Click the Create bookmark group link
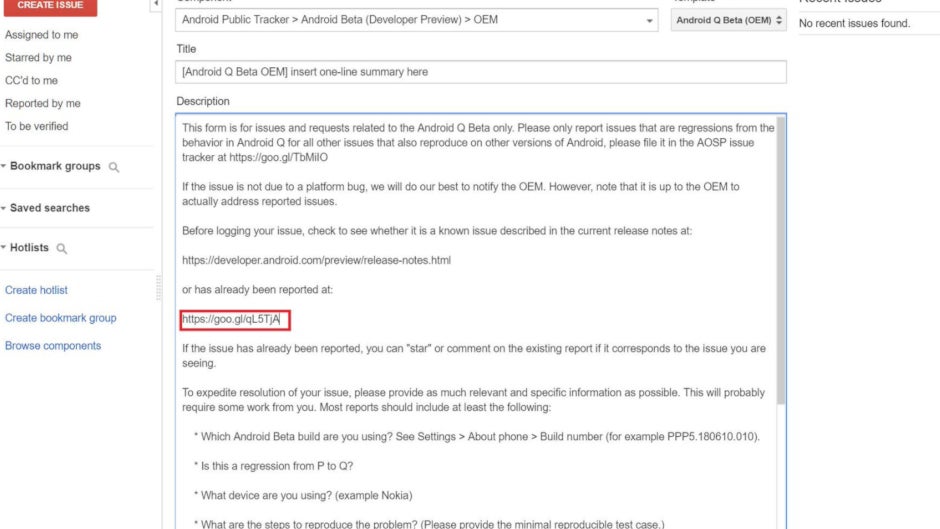The width and height of the screenshot is (940, 529). click(x=61, y=318)
